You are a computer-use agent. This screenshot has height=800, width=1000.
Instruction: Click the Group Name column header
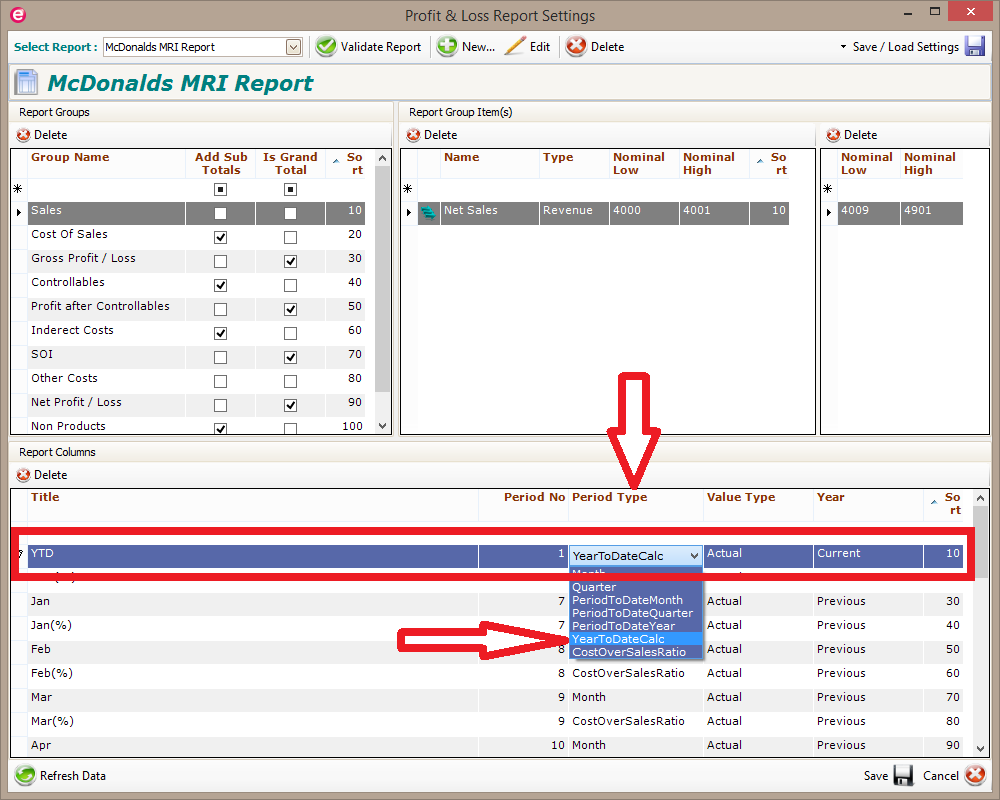tap(107, 163)
